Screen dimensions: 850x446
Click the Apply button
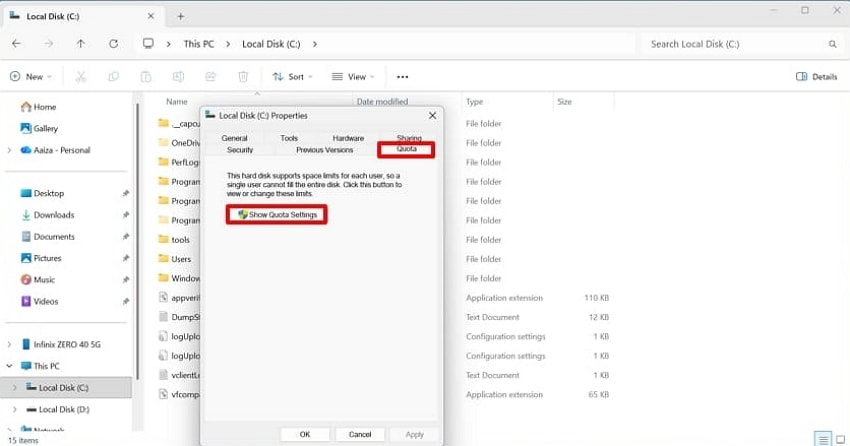(x=415, y=435)
